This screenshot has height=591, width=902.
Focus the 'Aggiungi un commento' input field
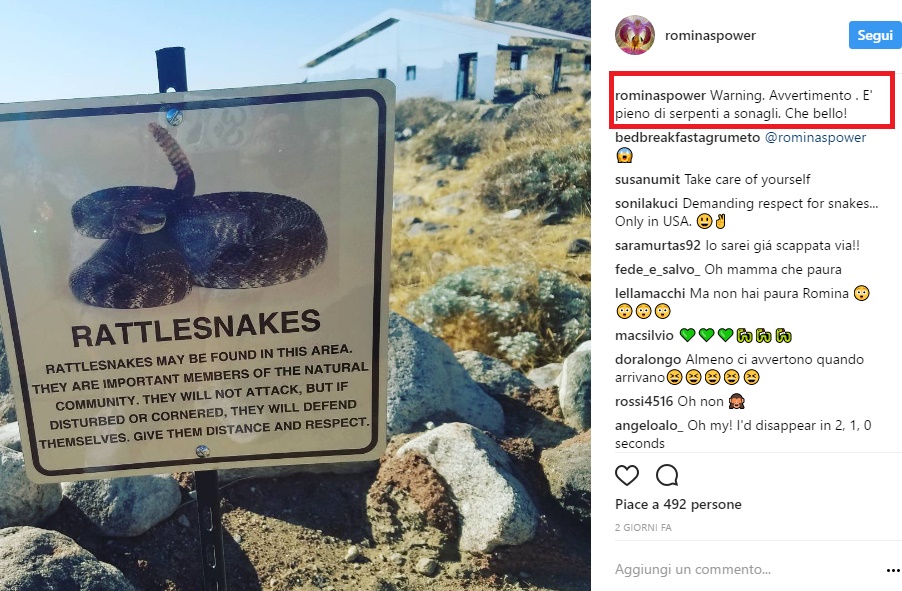[x=740, y=570]
